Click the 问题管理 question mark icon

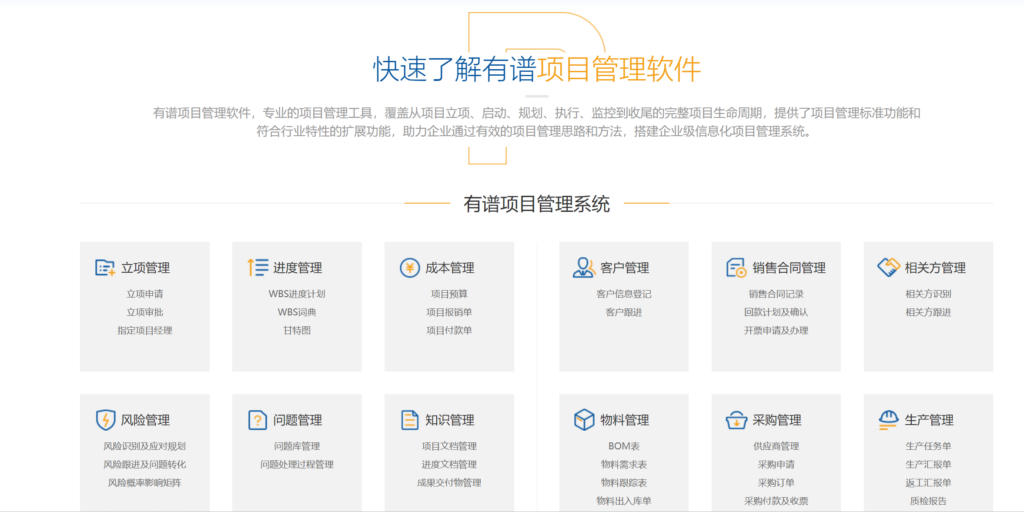tap(257, 419)
